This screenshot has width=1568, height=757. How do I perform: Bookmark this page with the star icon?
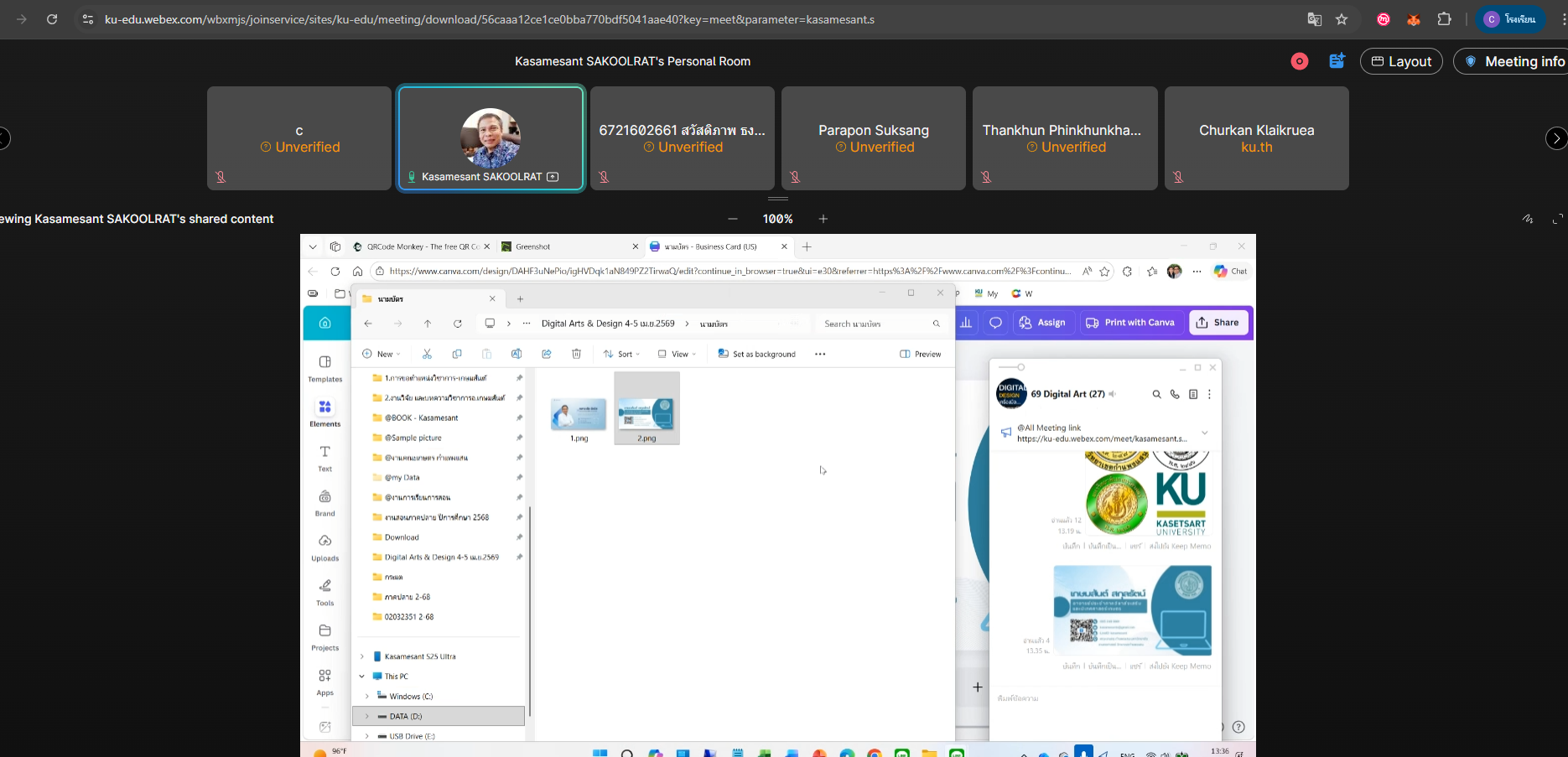click(x=1342, y=19)
